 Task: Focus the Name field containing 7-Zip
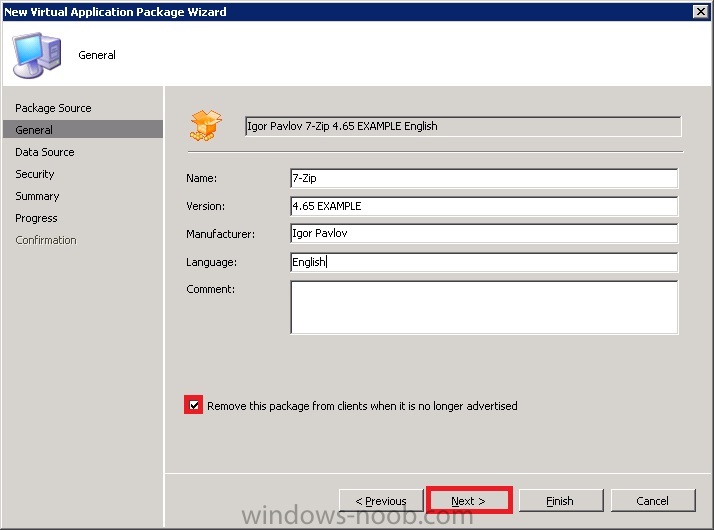point(484,178)
